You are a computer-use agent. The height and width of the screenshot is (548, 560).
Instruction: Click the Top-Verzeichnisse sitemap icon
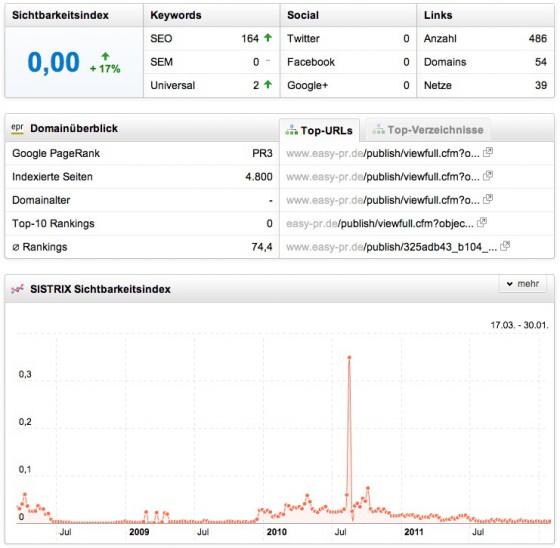tap(378, 129)
